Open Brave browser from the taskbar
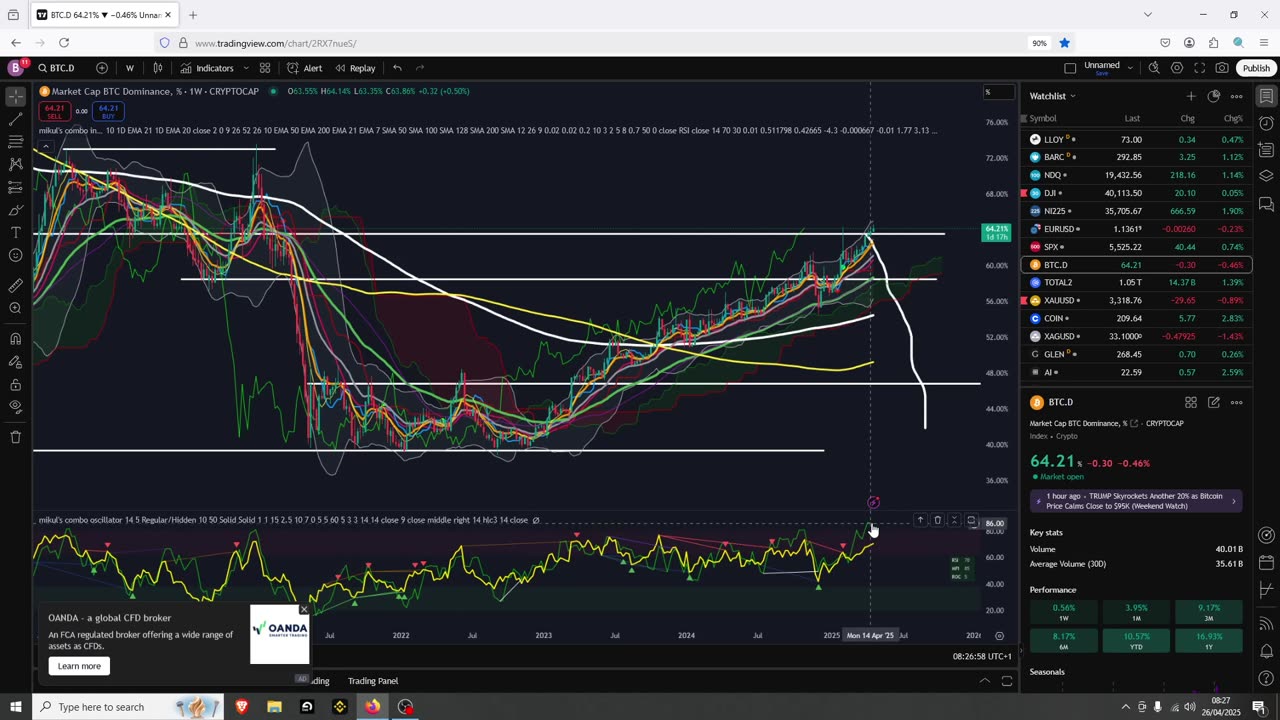The height and width of the screenshot is (720, 1280). click(x=241, y=707)
